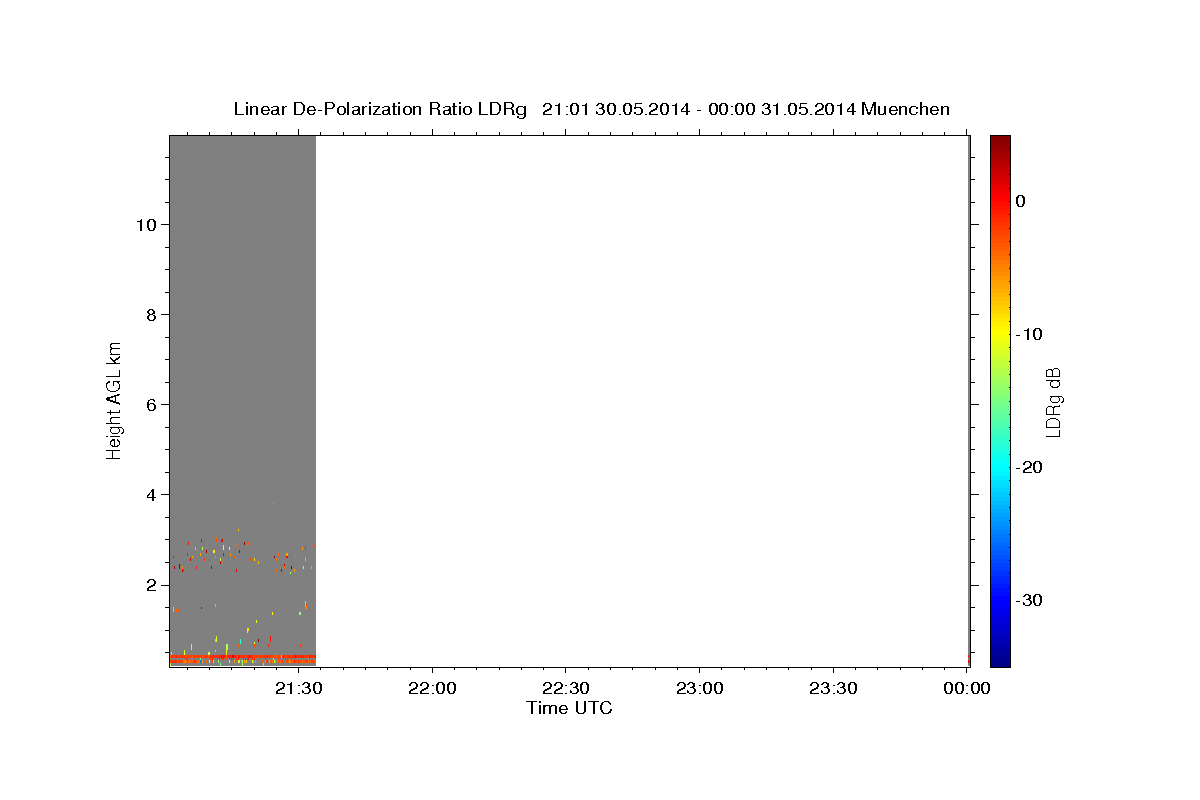Click the 00:00 time tick label
1200x800 pixels.
point(966,688)
